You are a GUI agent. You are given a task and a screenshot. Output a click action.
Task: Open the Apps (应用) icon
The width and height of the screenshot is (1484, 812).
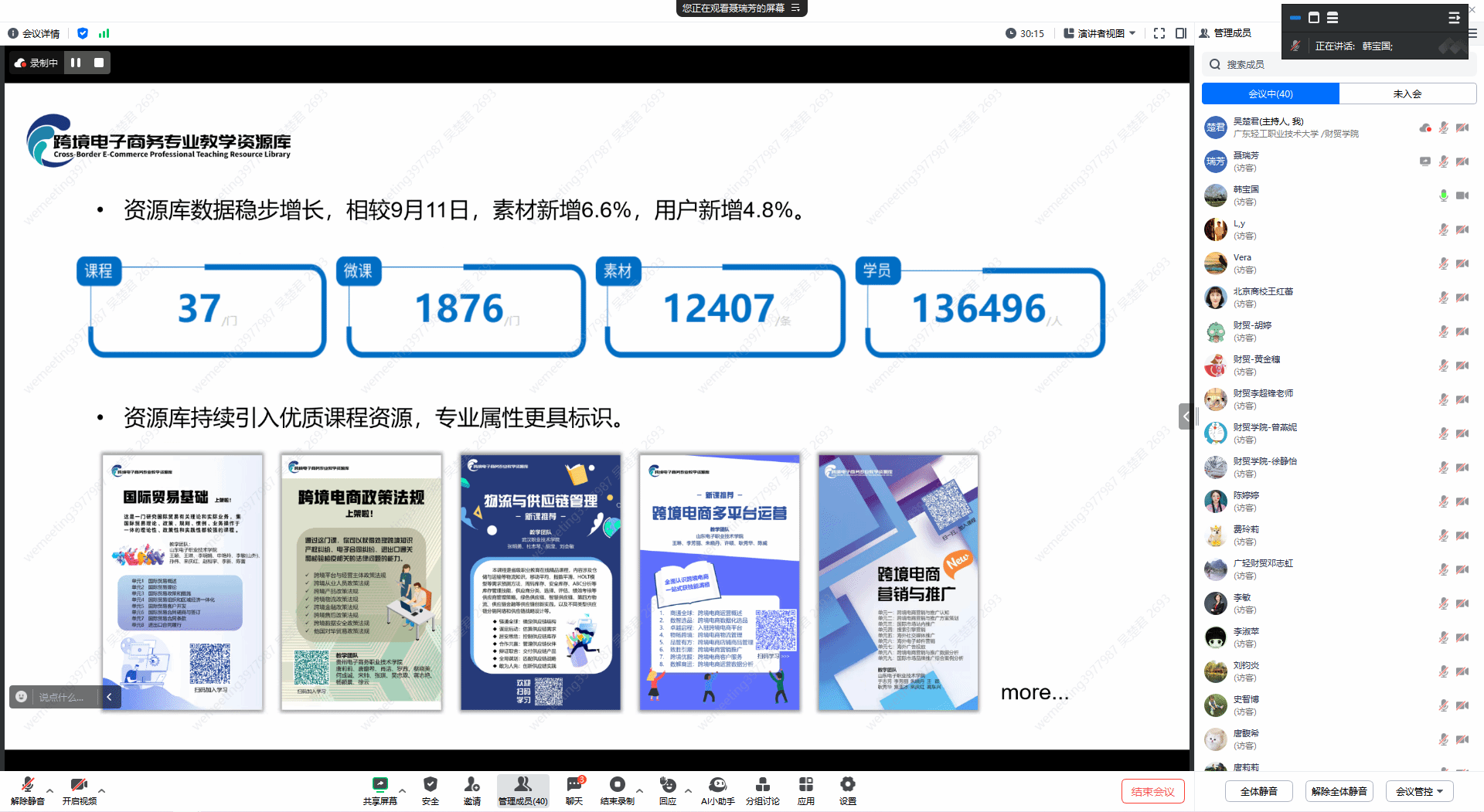[806, 785]
